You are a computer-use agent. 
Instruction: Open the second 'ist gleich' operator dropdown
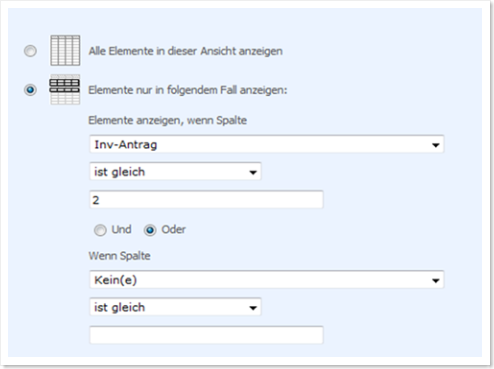click(x=175, y=307)
